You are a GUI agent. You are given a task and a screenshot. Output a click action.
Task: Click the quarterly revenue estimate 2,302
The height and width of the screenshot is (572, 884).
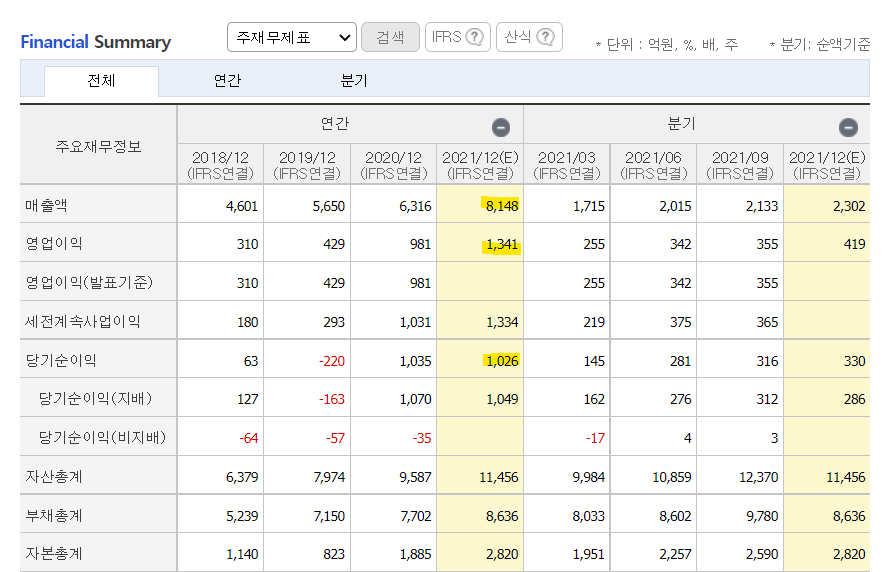point(848,206)
